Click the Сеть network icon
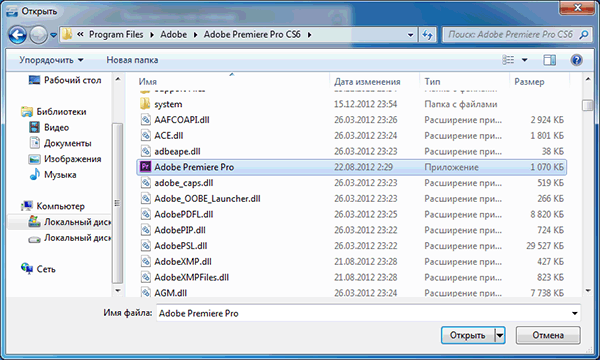 point(27,269)
